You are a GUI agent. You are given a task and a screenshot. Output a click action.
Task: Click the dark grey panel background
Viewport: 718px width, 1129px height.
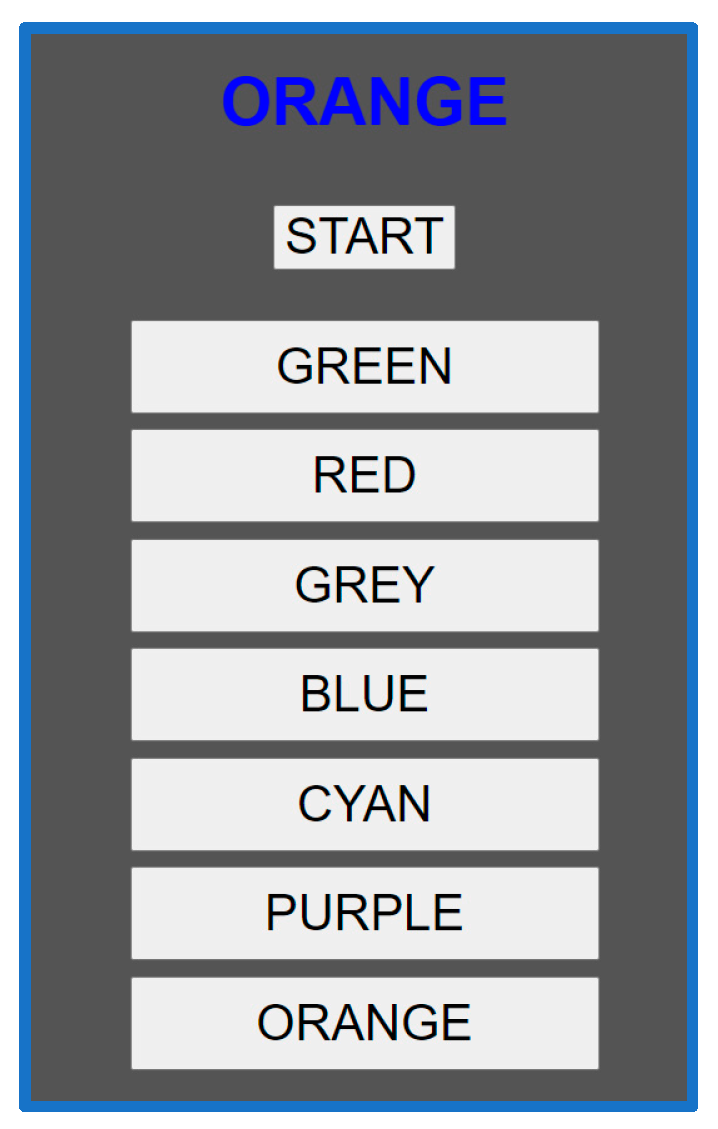tap(80, 600)
